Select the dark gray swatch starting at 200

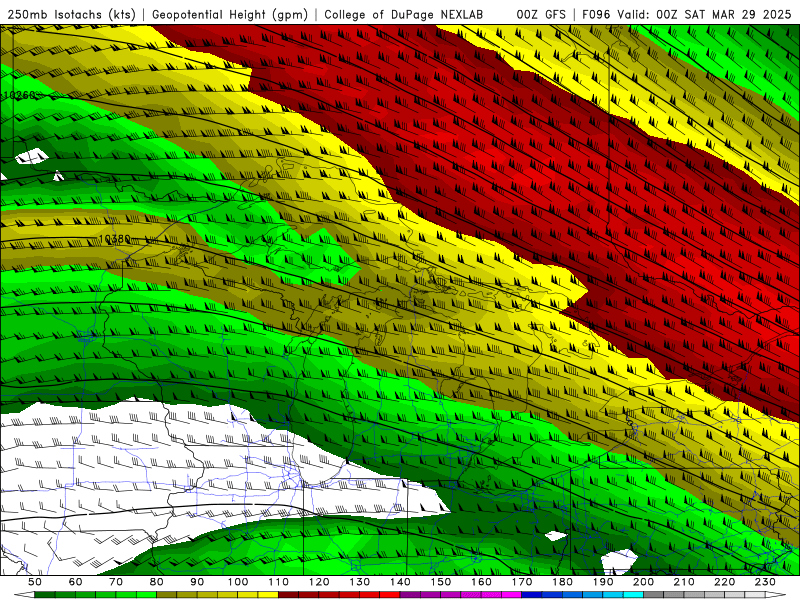pyautogui.click(x=654, y=595)
